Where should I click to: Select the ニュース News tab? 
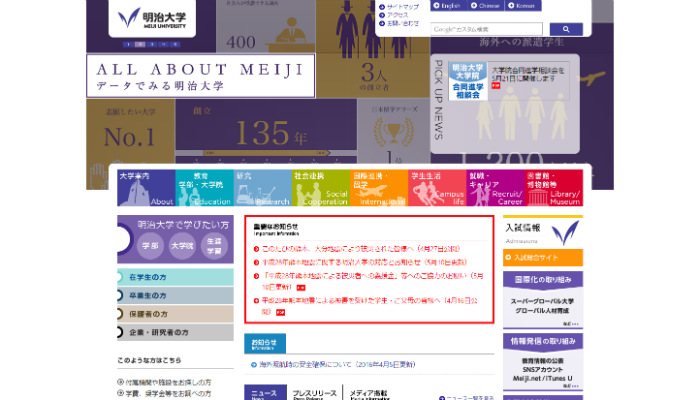click(x=265, y=392)
